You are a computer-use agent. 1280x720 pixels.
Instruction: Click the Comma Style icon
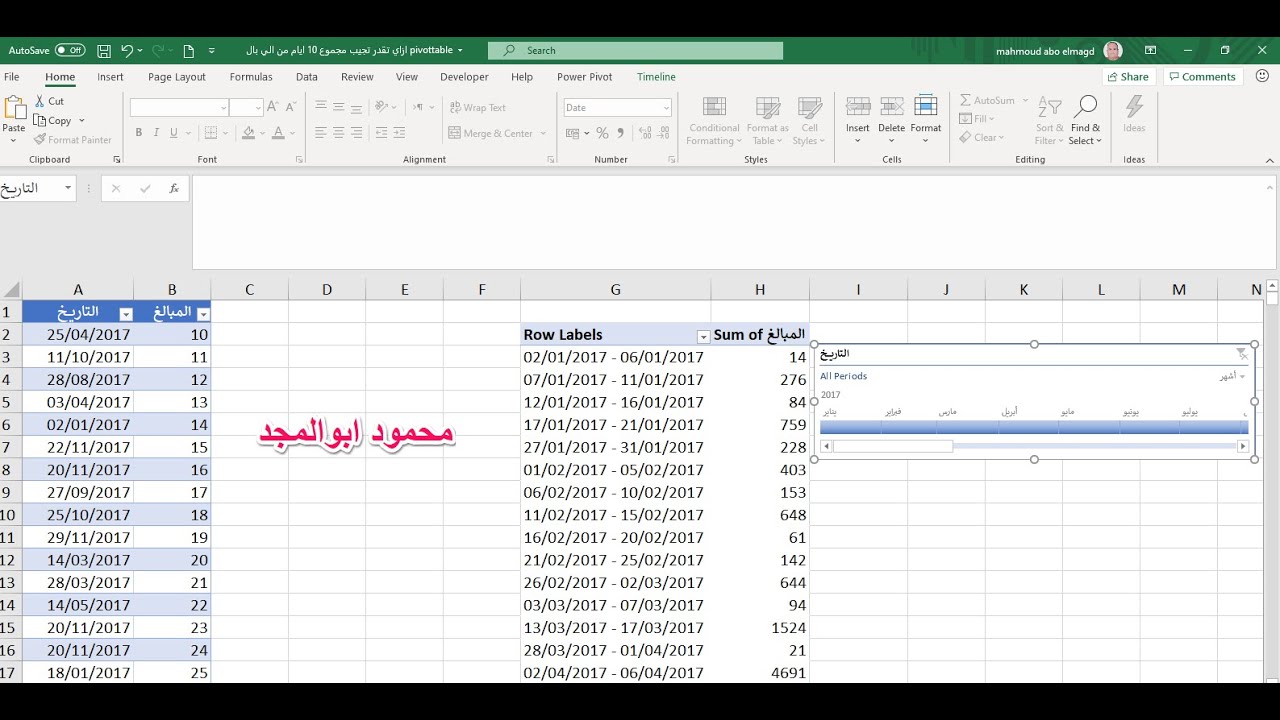620,133
